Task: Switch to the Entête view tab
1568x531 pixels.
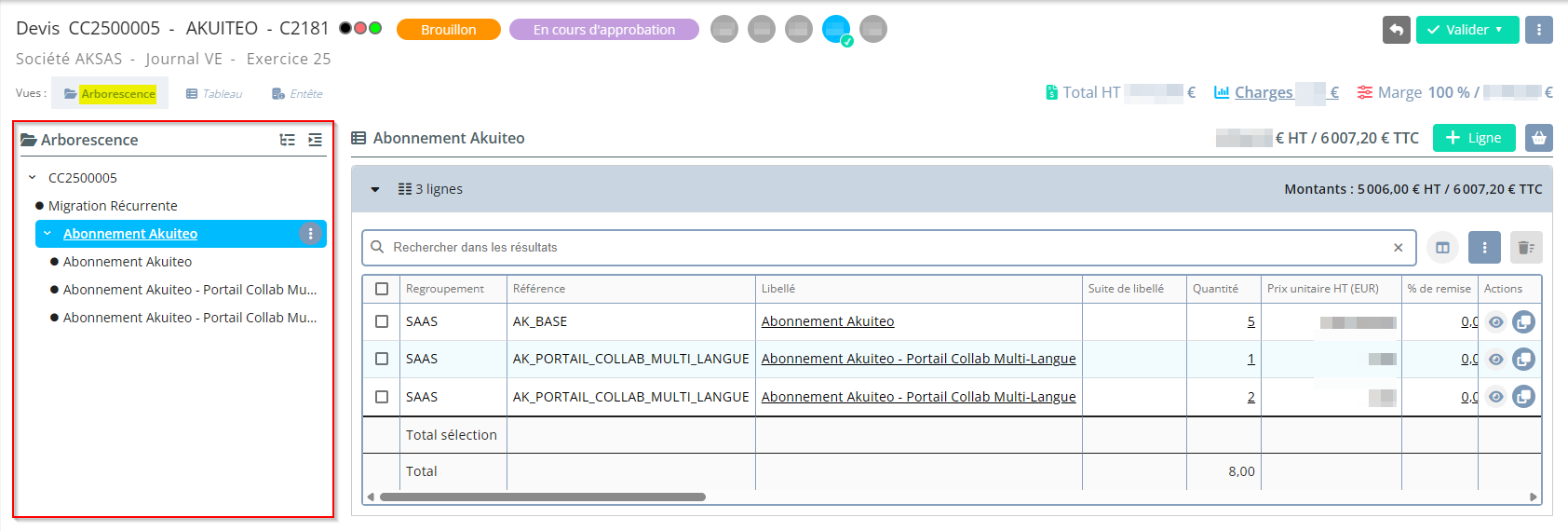Action: pos(297,93)
